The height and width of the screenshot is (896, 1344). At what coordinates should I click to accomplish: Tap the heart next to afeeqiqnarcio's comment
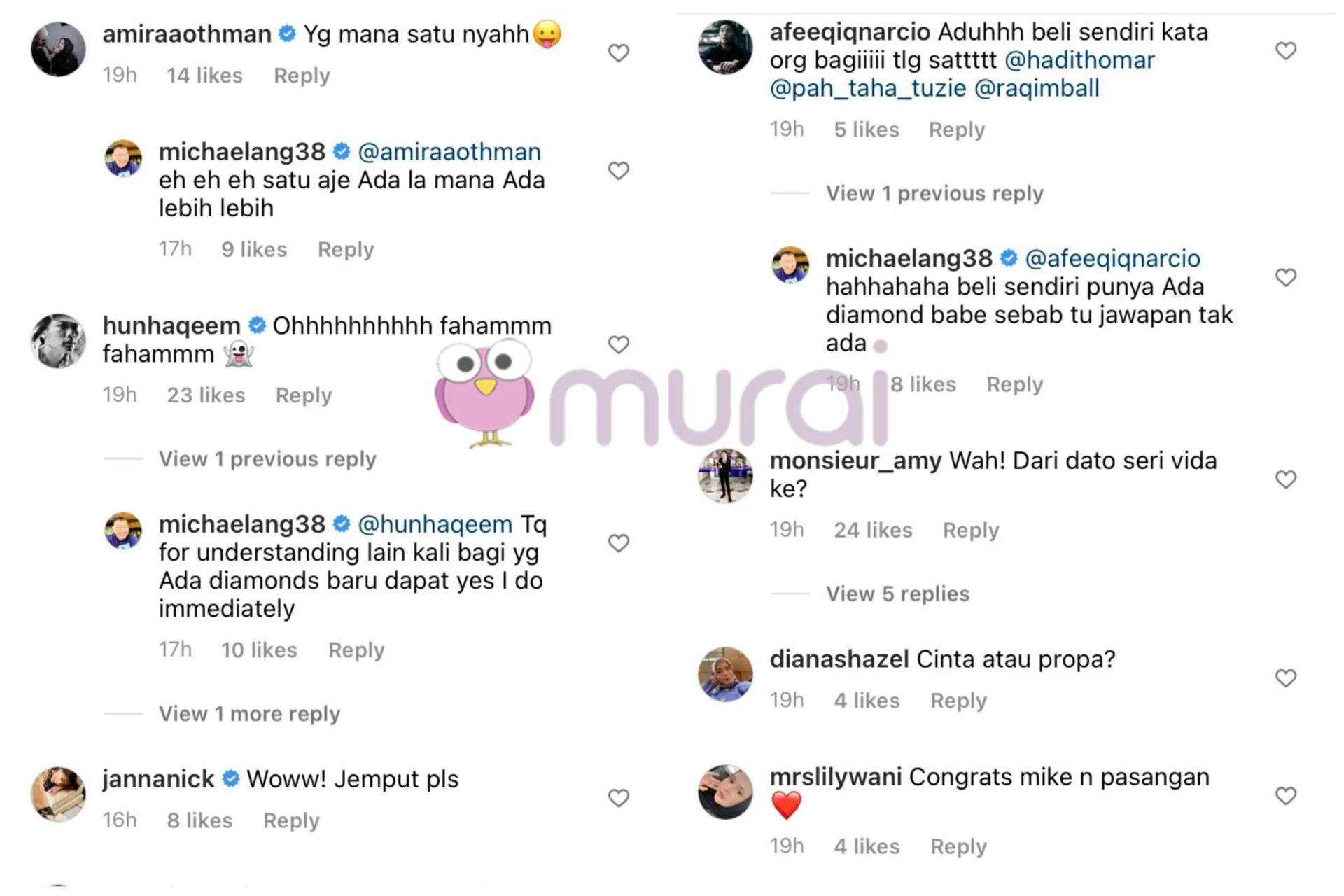point(1286,50)
